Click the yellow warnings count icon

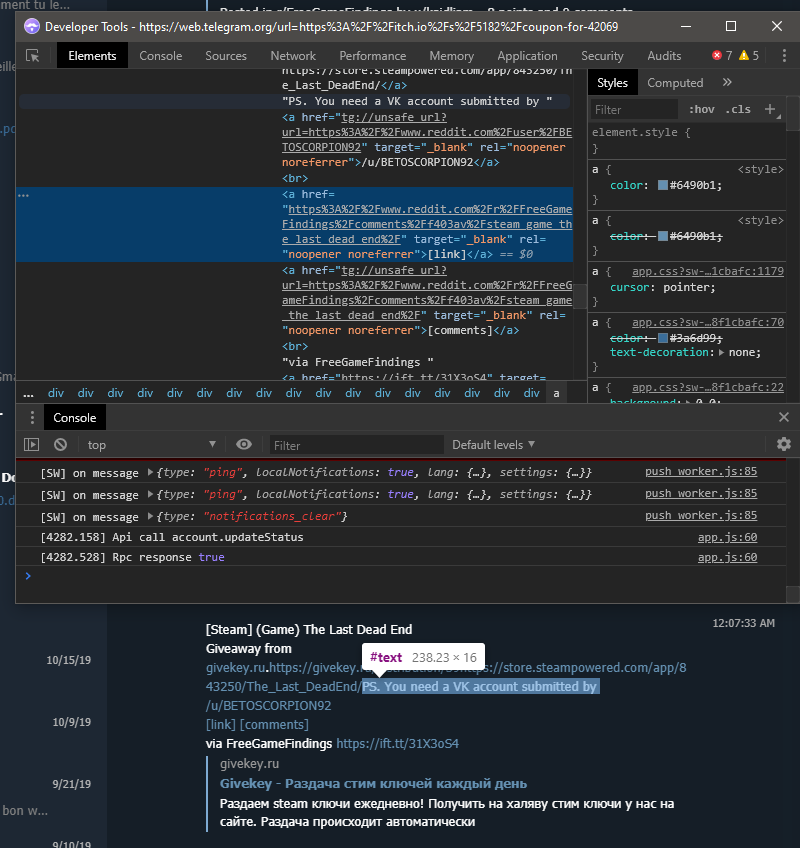744,55
